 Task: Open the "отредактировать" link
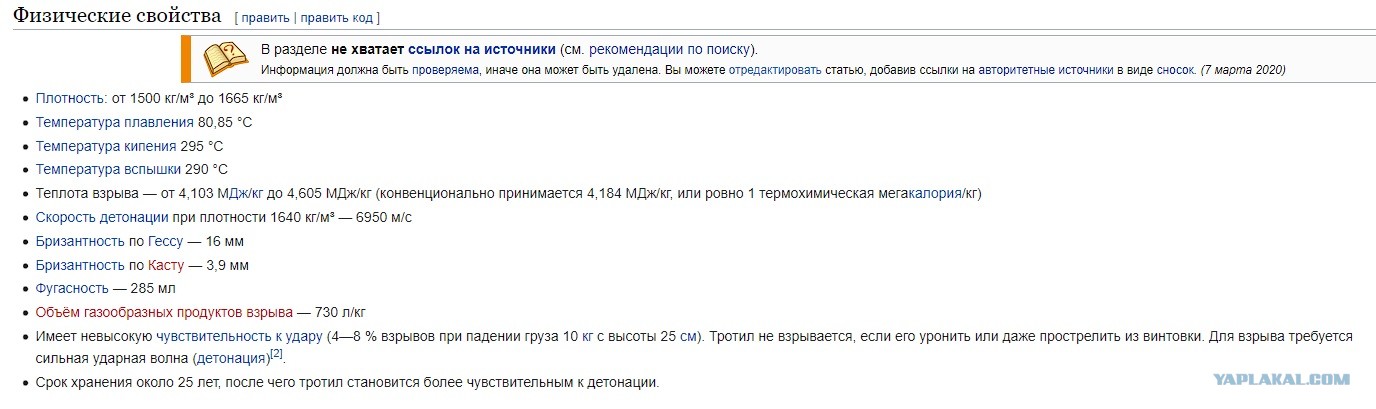pyautogui.click(x=775, y=70)
